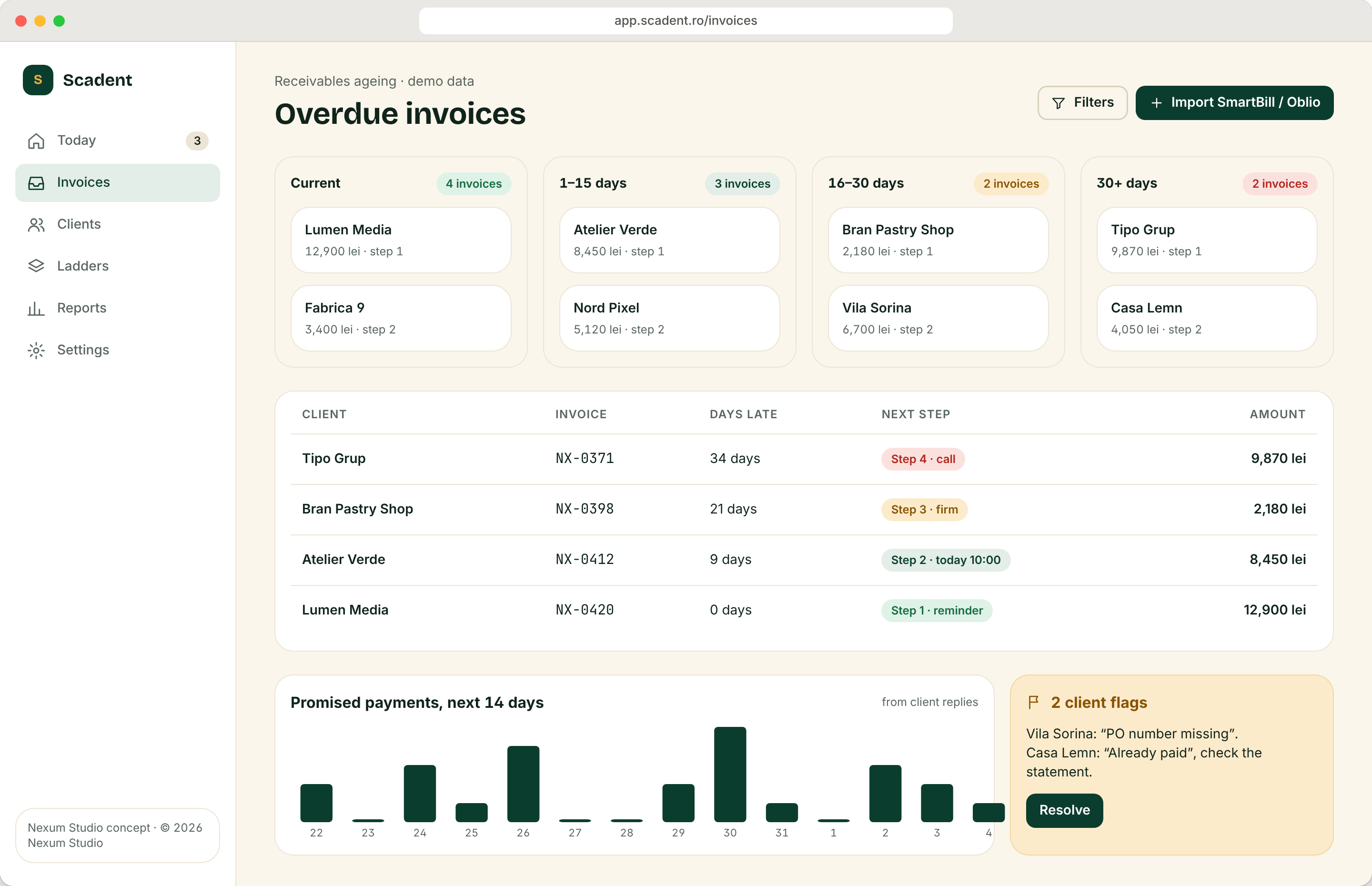Select the tallest bar for day 30
The image size is (1372, 886).
coord(730,774)
